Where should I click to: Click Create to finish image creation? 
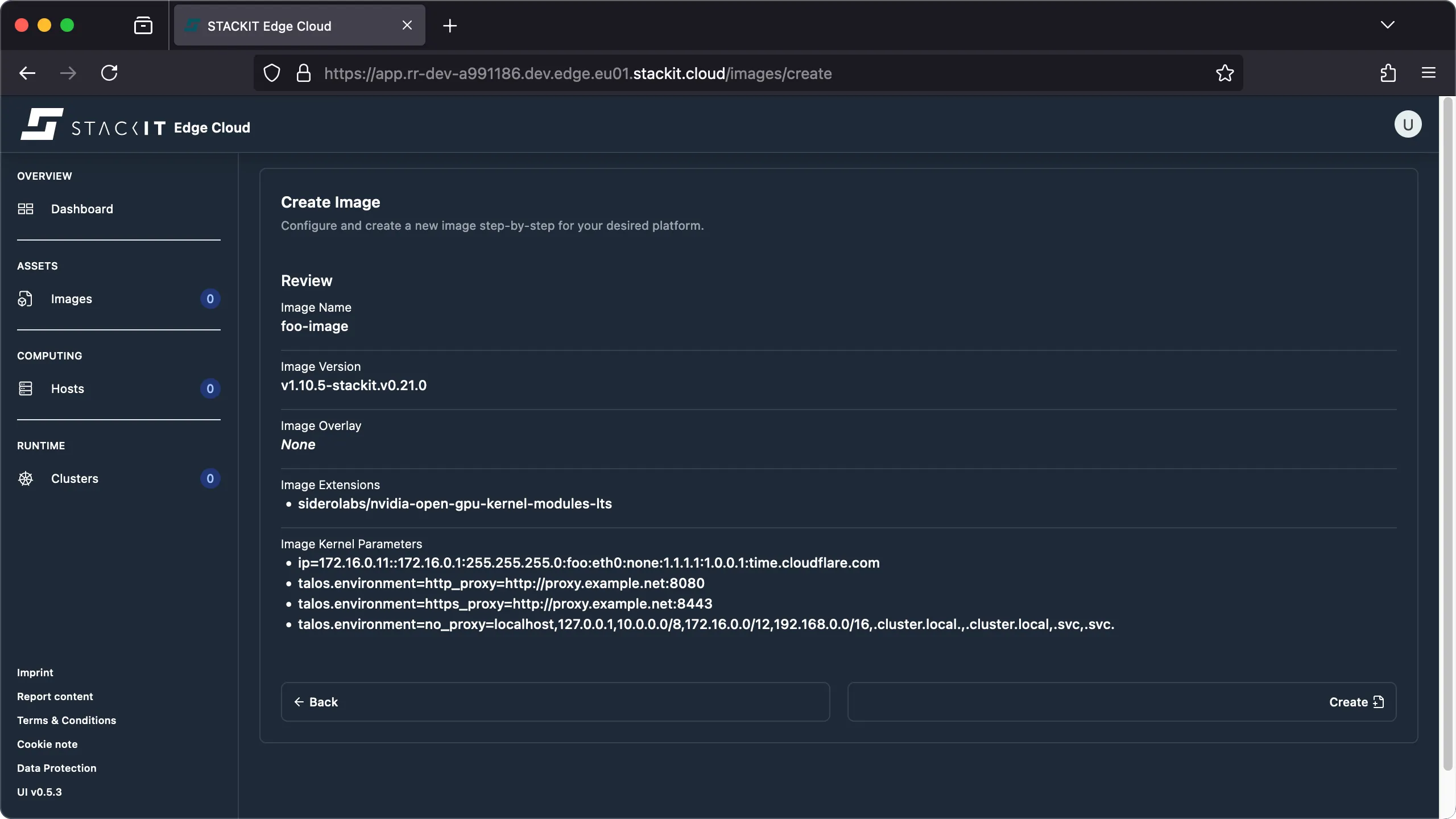1356,702
